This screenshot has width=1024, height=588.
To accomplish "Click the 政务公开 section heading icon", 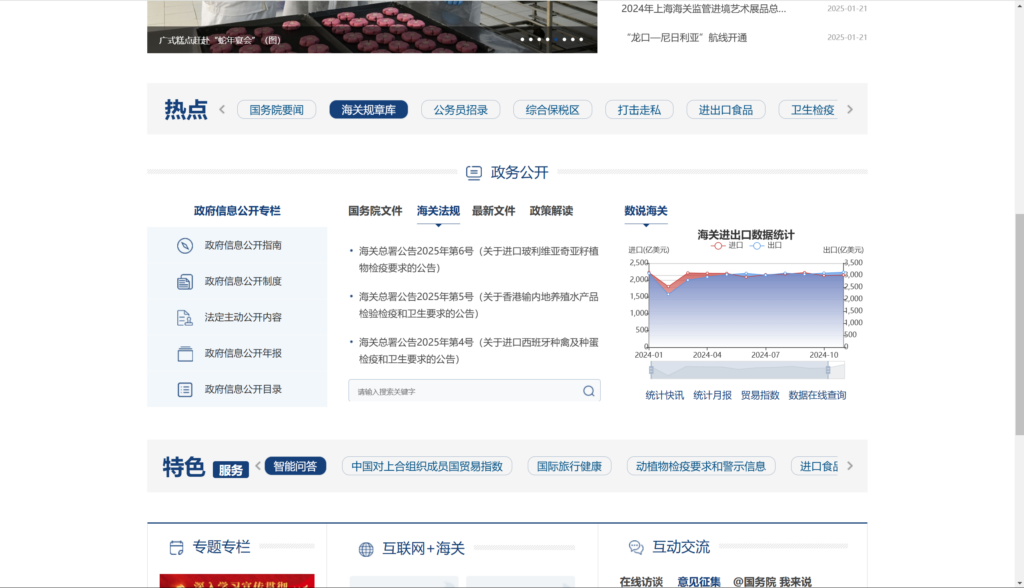I will coord(473,172).
